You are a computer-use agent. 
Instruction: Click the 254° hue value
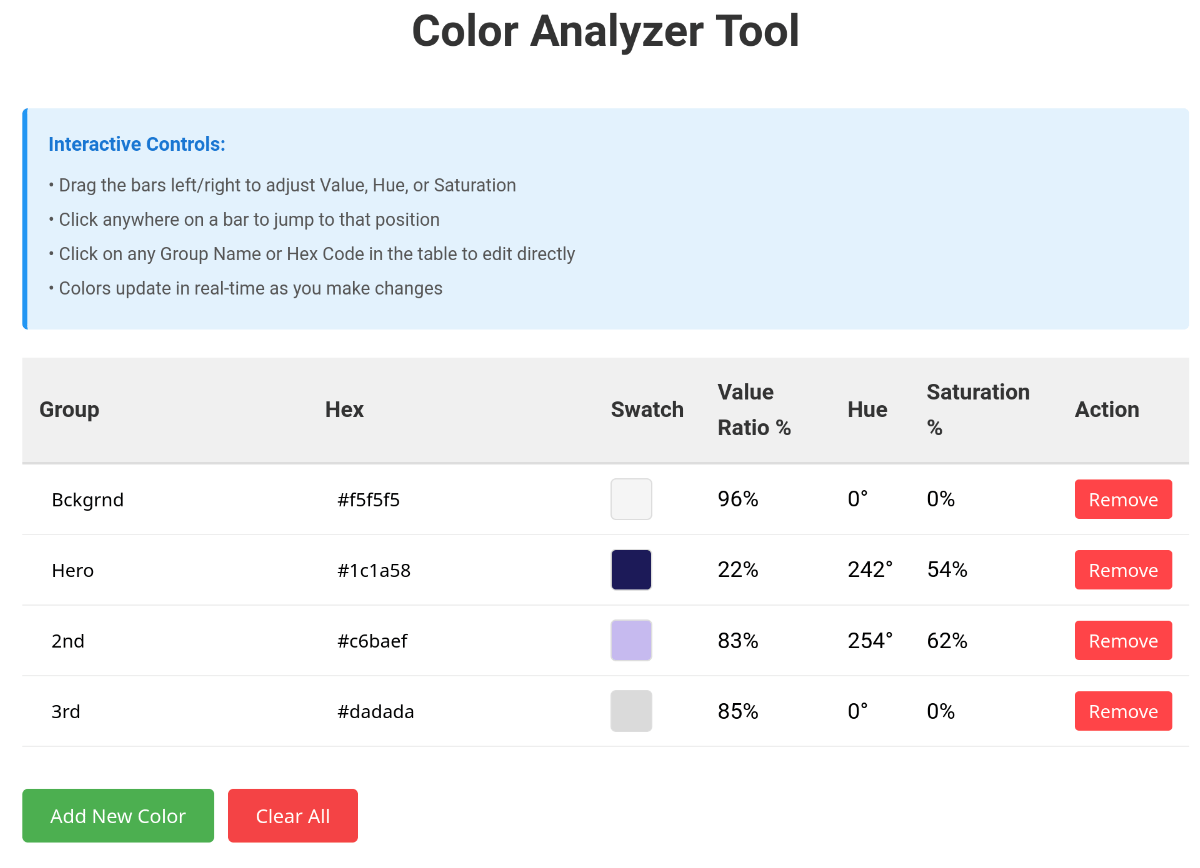click(x=870, y=641)
